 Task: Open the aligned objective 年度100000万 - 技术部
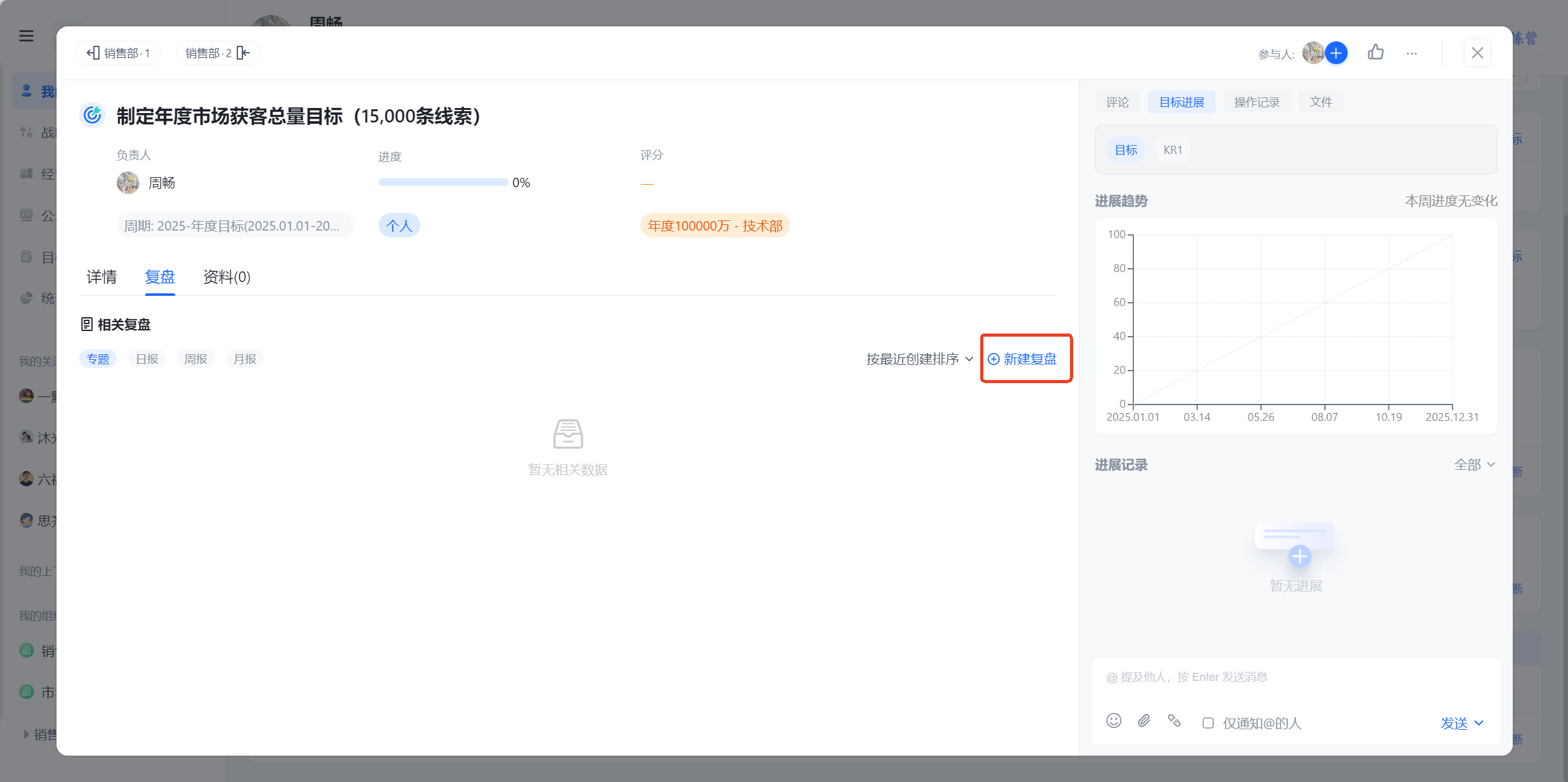(x=715, y=226)
